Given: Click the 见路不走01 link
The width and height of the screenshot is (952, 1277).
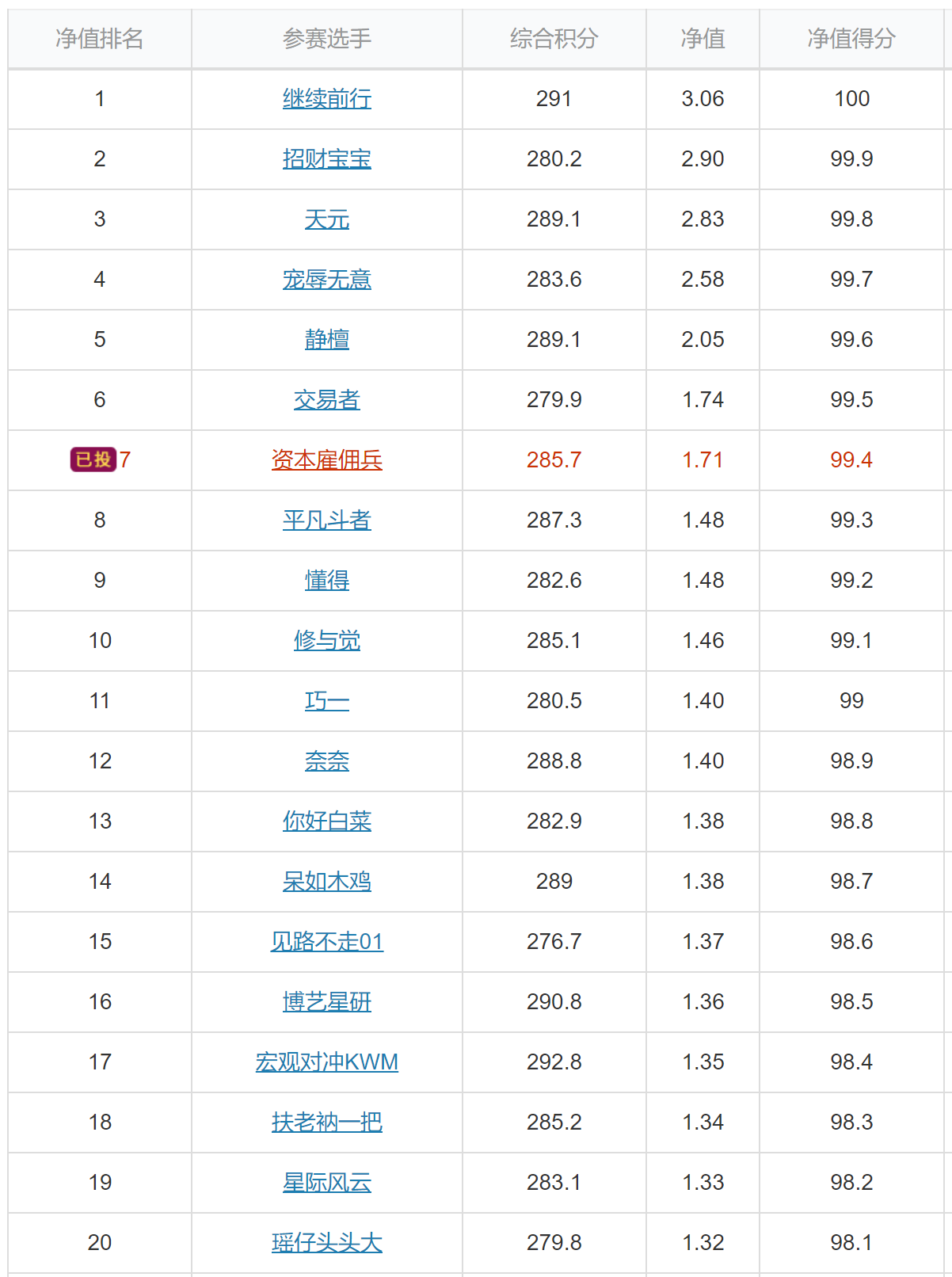Looking at the screenshot, I should 327,941.
